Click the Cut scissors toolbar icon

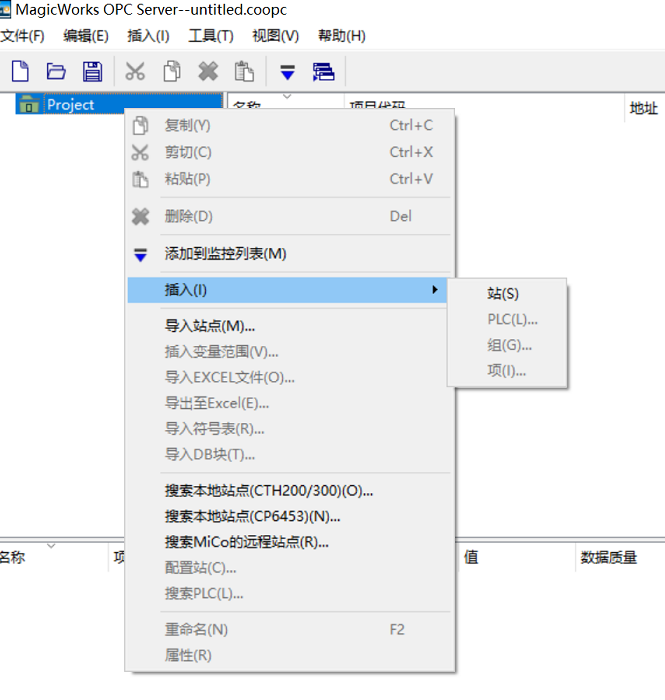coord(135,71)
